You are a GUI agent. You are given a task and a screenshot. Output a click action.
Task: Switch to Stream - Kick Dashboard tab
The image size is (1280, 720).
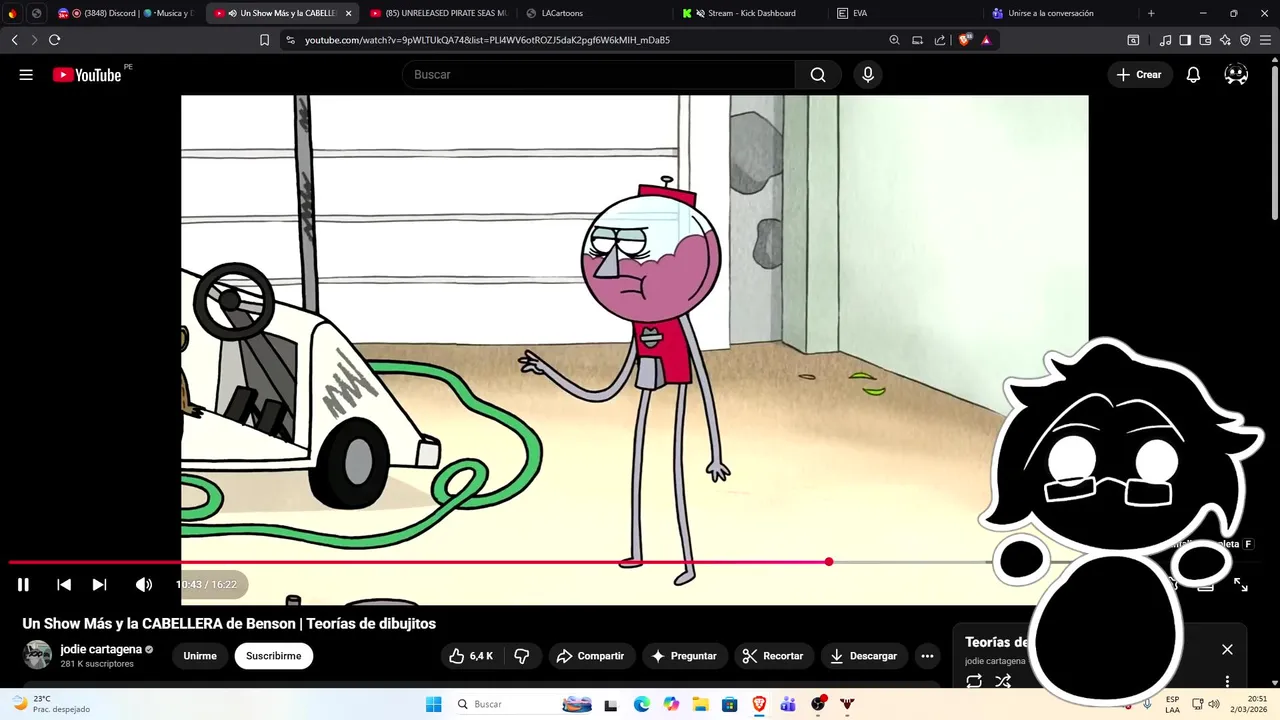click(x=750, y=13)
